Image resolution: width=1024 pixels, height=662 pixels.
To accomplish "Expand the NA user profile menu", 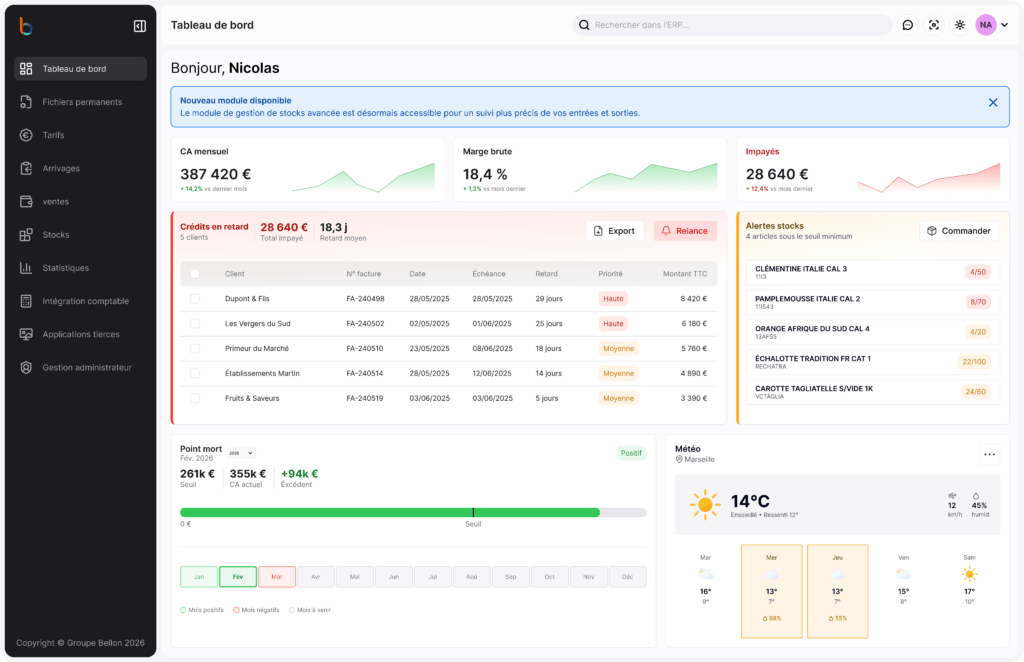I will point(992,25).
